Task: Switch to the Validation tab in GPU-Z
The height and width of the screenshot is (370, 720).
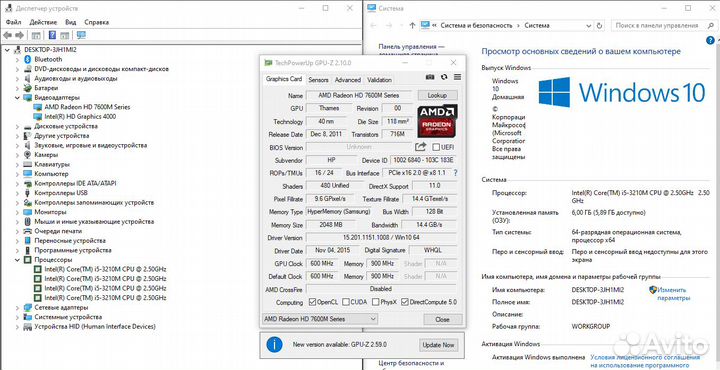Action: point(379,79)
